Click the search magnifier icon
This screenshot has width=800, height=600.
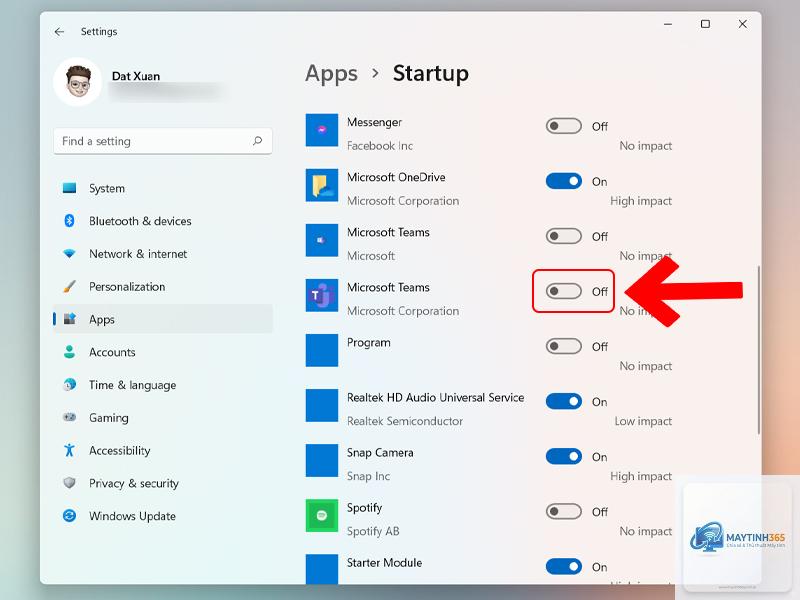click(x=258, y=141)
